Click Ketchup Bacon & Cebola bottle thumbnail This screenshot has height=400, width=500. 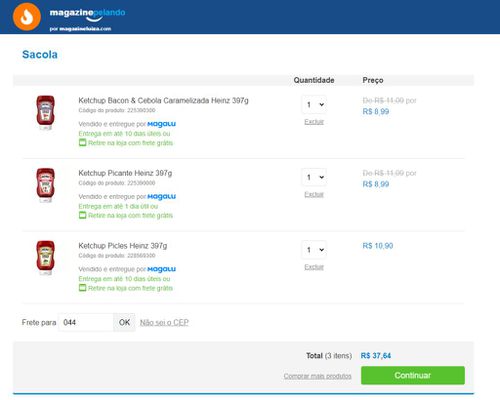(45, 112)
